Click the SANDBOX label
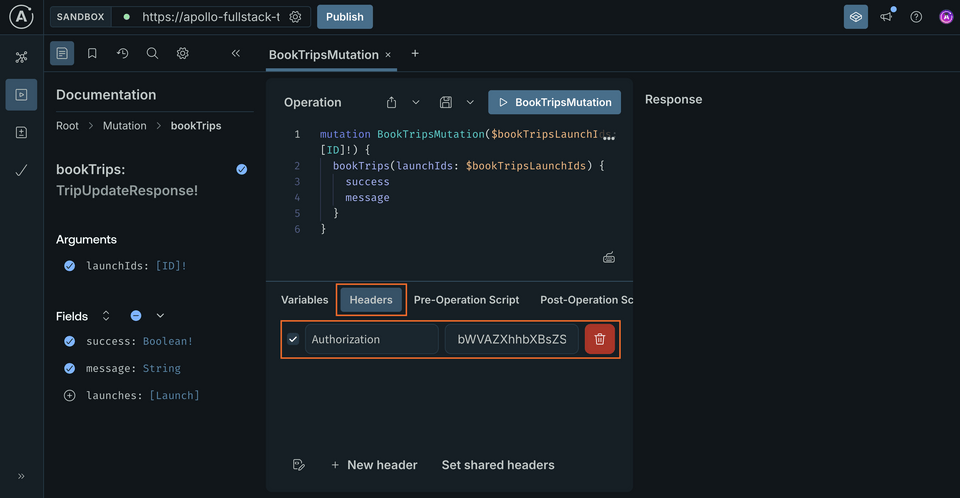 81,17
